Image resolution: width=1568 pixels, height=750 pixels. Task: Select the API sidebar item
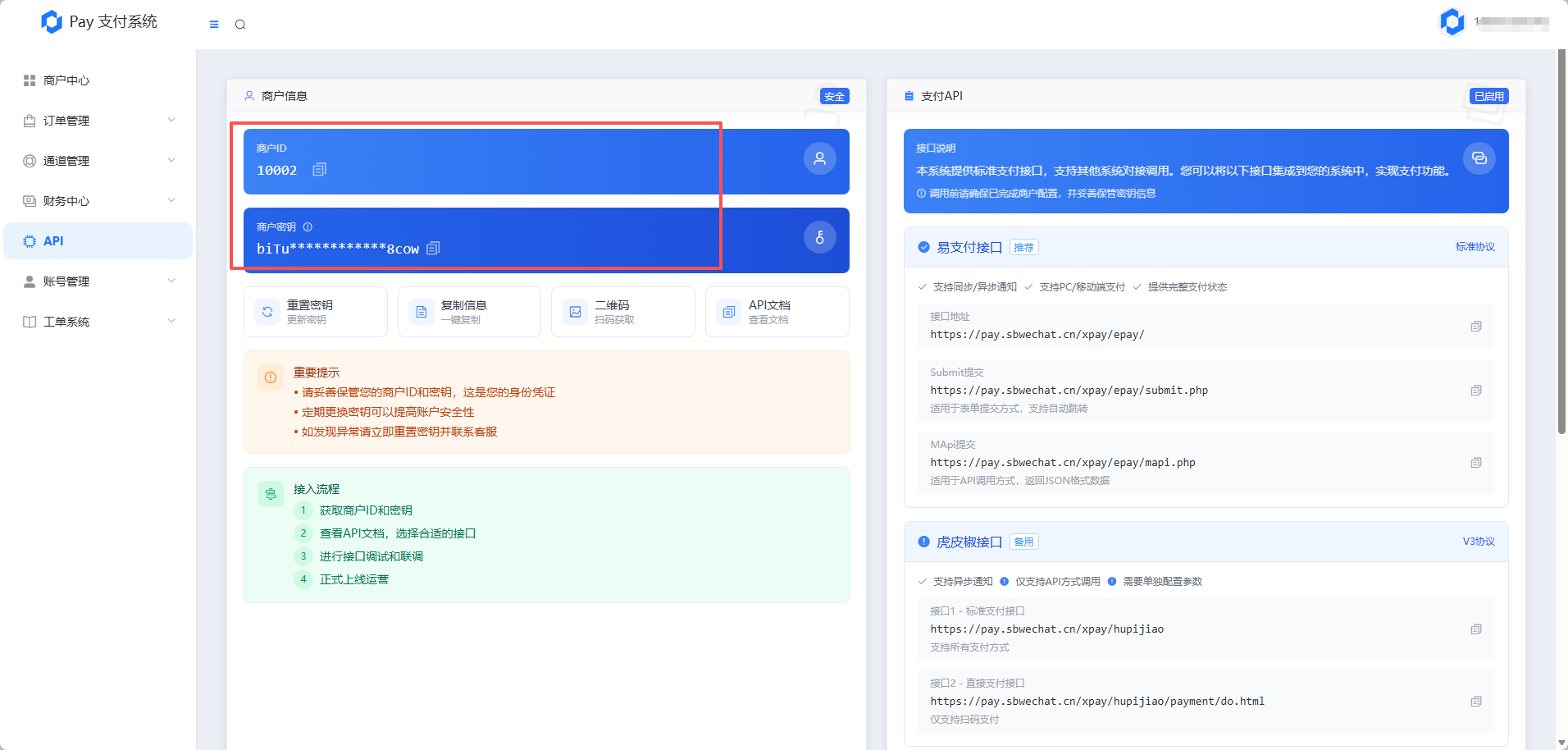[x=53, y=241]
